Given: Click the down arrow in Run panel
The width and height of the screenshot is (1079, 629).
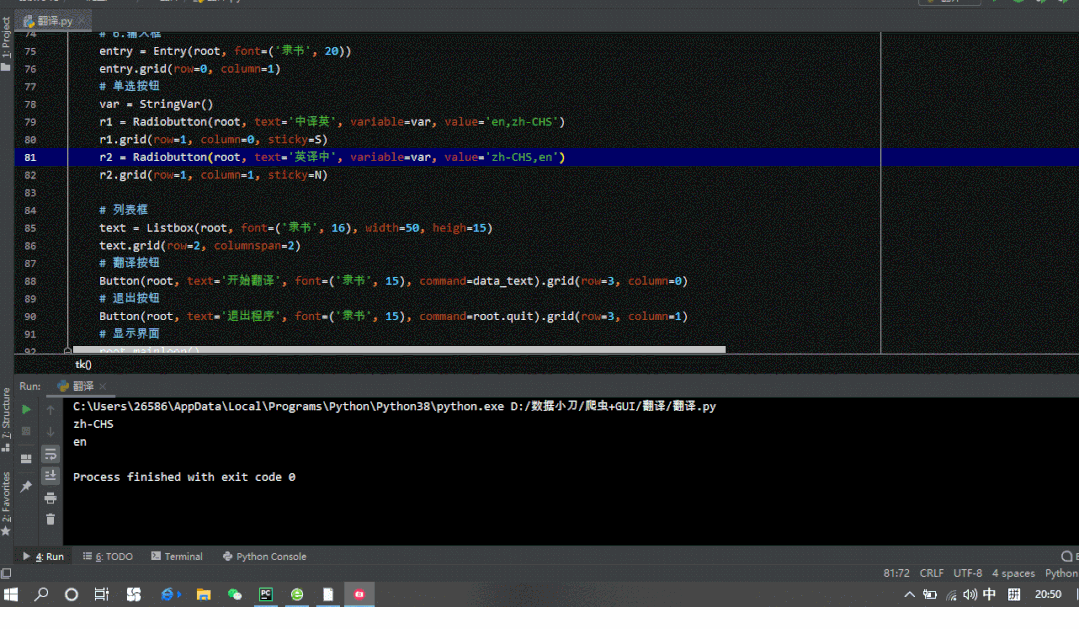Looking at the screenshot, I should point(50,431).
